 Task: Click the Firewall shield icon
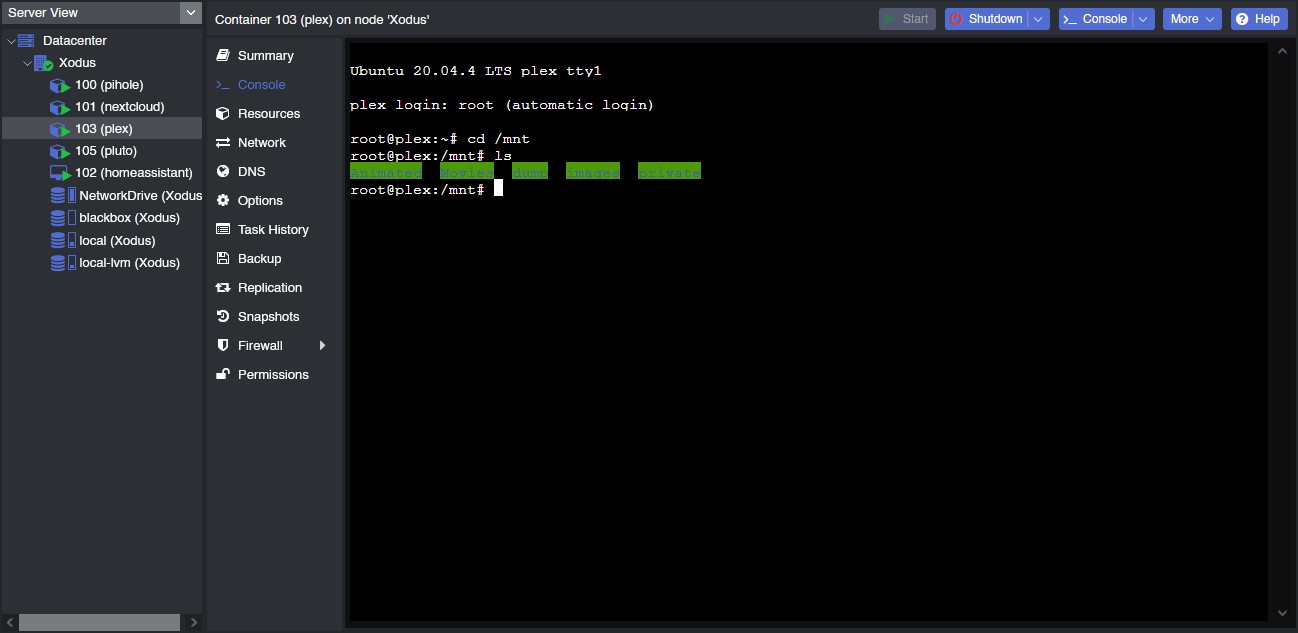[x=222, y=345]
